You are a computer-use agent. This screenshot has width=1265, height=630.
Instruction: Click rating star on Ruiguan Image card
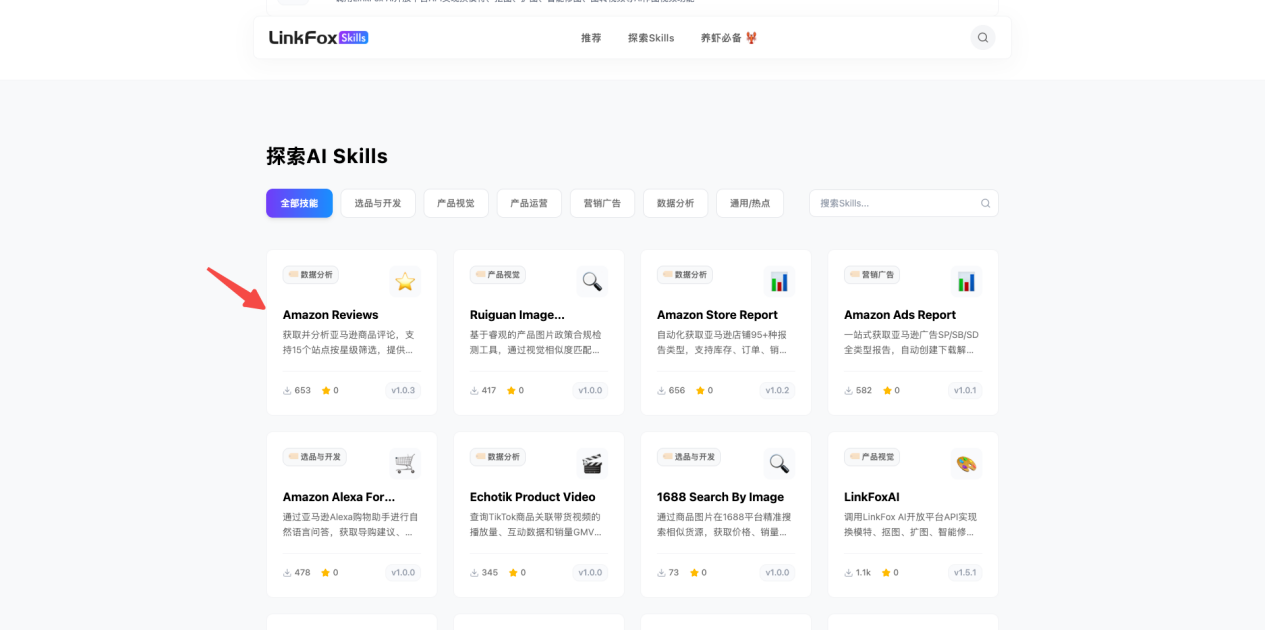(512, 391)
